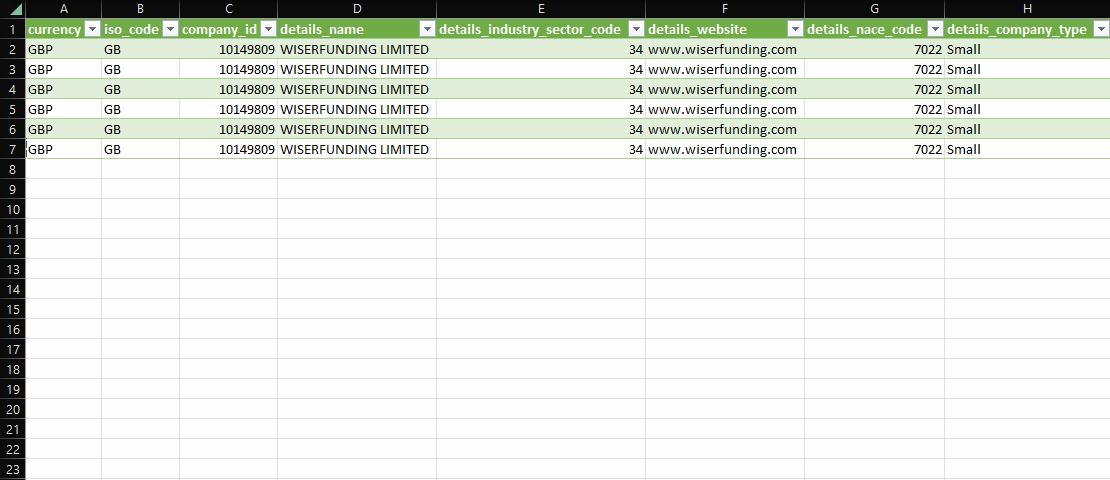The width and height of the screenshot is (1110, 480).
Task: Select nace code 7022 in row 6
Action: pyautogui.click(x=874, y=130)
